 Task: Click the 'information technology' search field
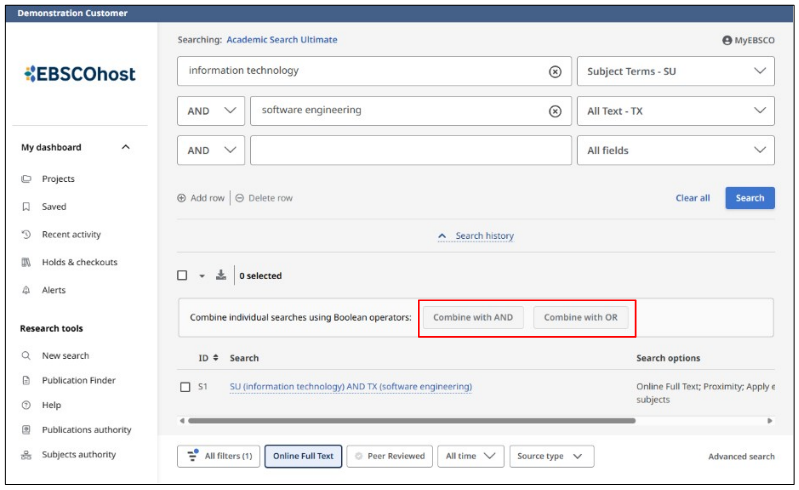(375, 71)
